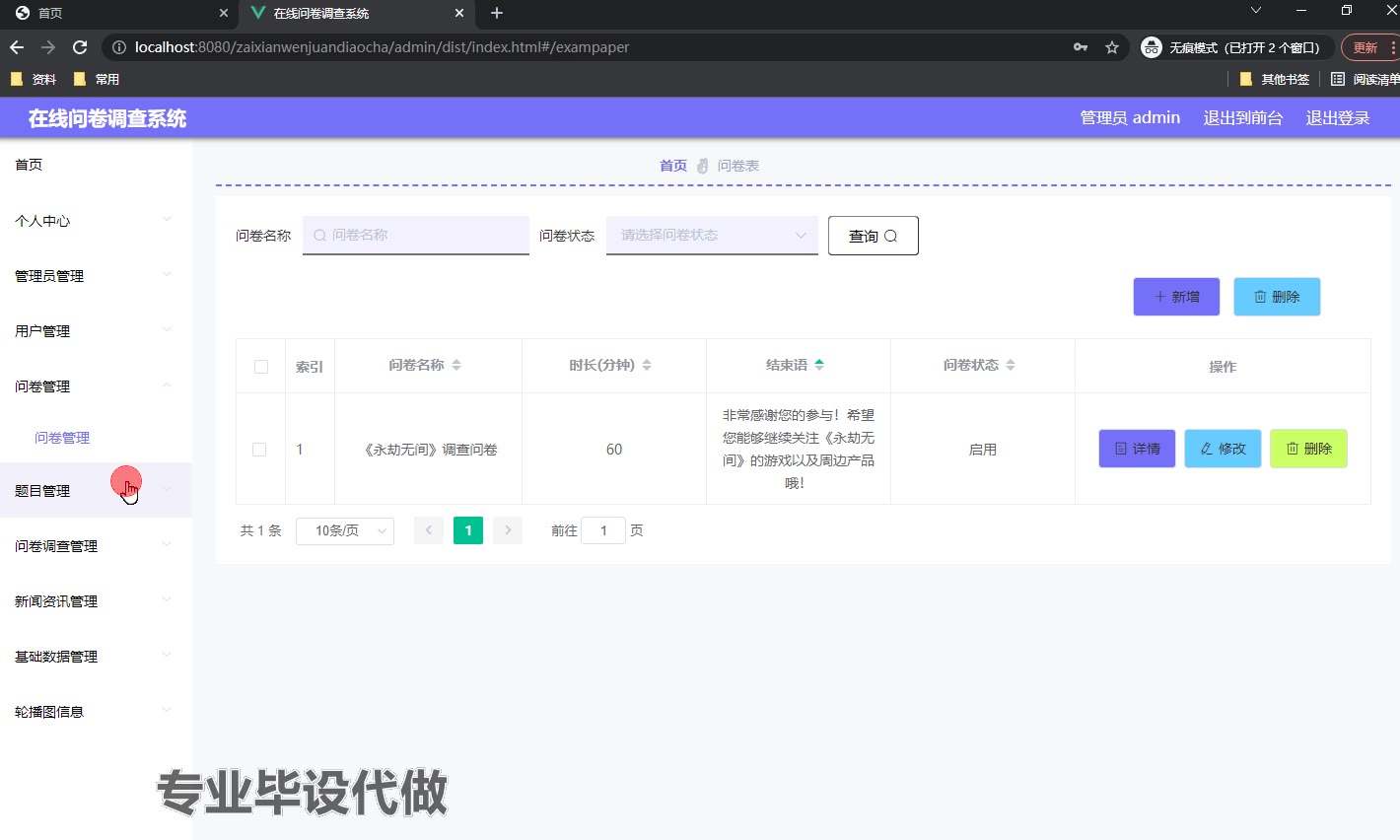1400x840 pixels.
Task: Expand 新闻资讯管理 sidebar menu
Action: 96,600
